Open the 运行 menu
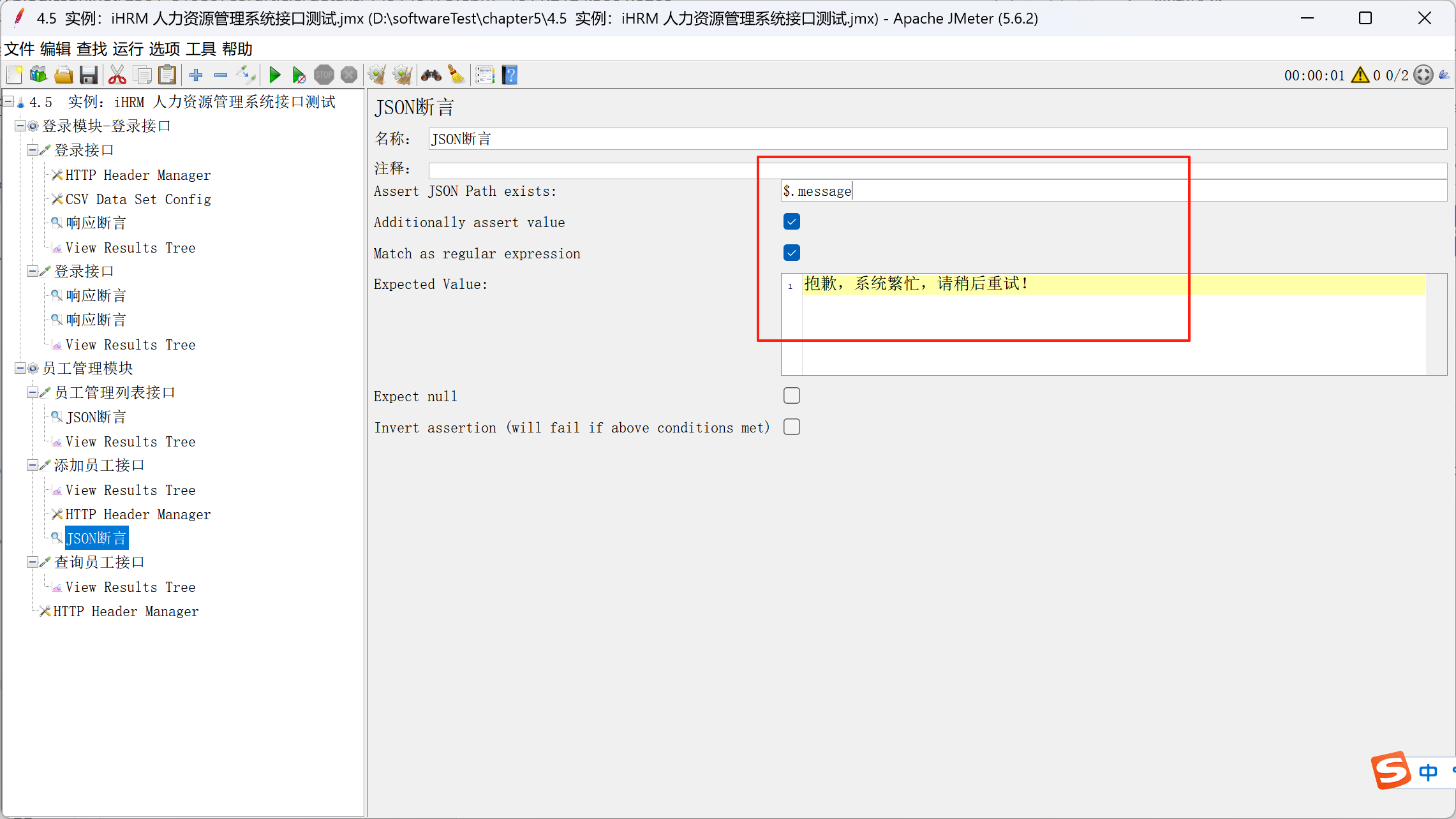 [127, 48]
